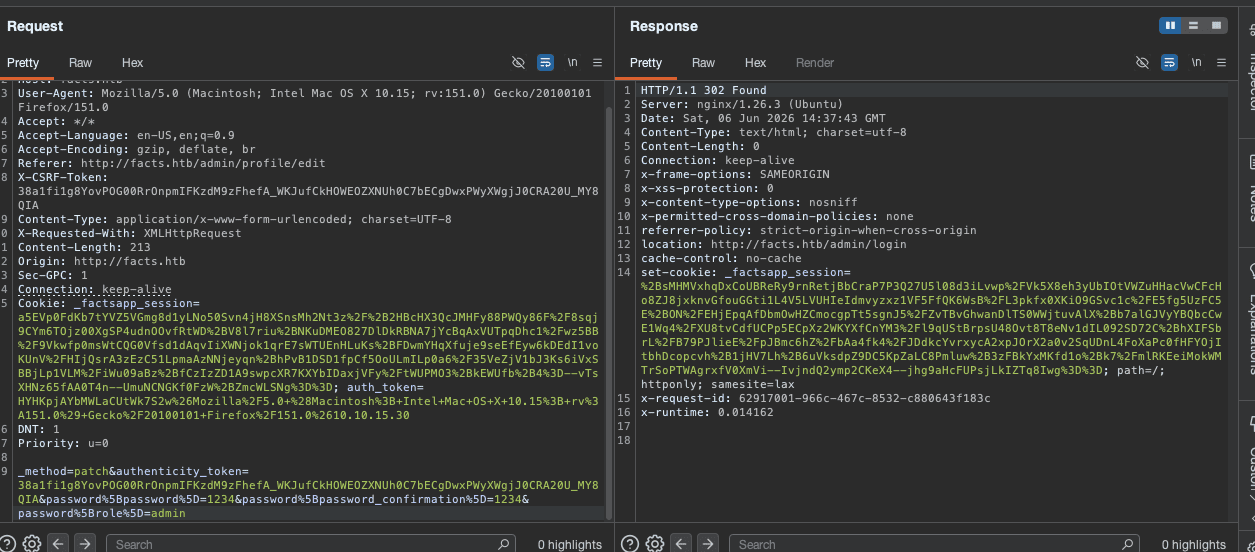This screenshot has width=1255, height=552.
Task: Toggle the \n display in the Request pane
Action: (x=572, y=62)
